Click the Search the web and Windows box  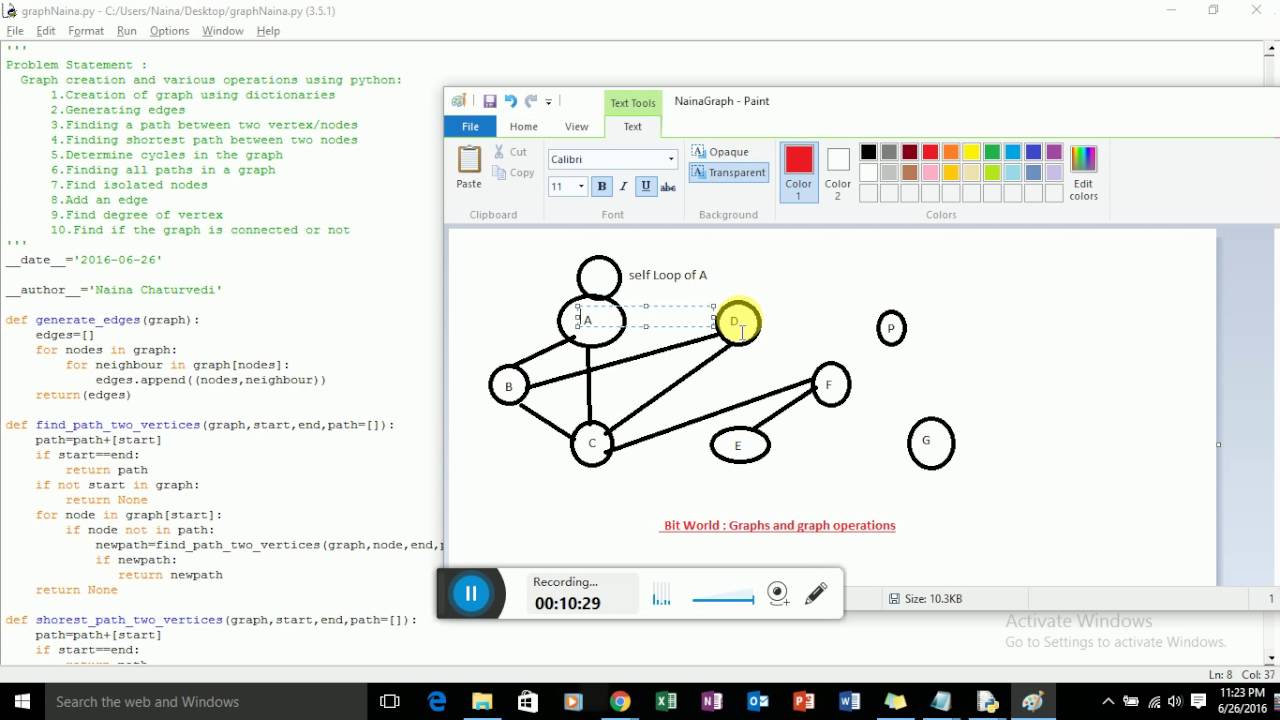coord(205,701)
